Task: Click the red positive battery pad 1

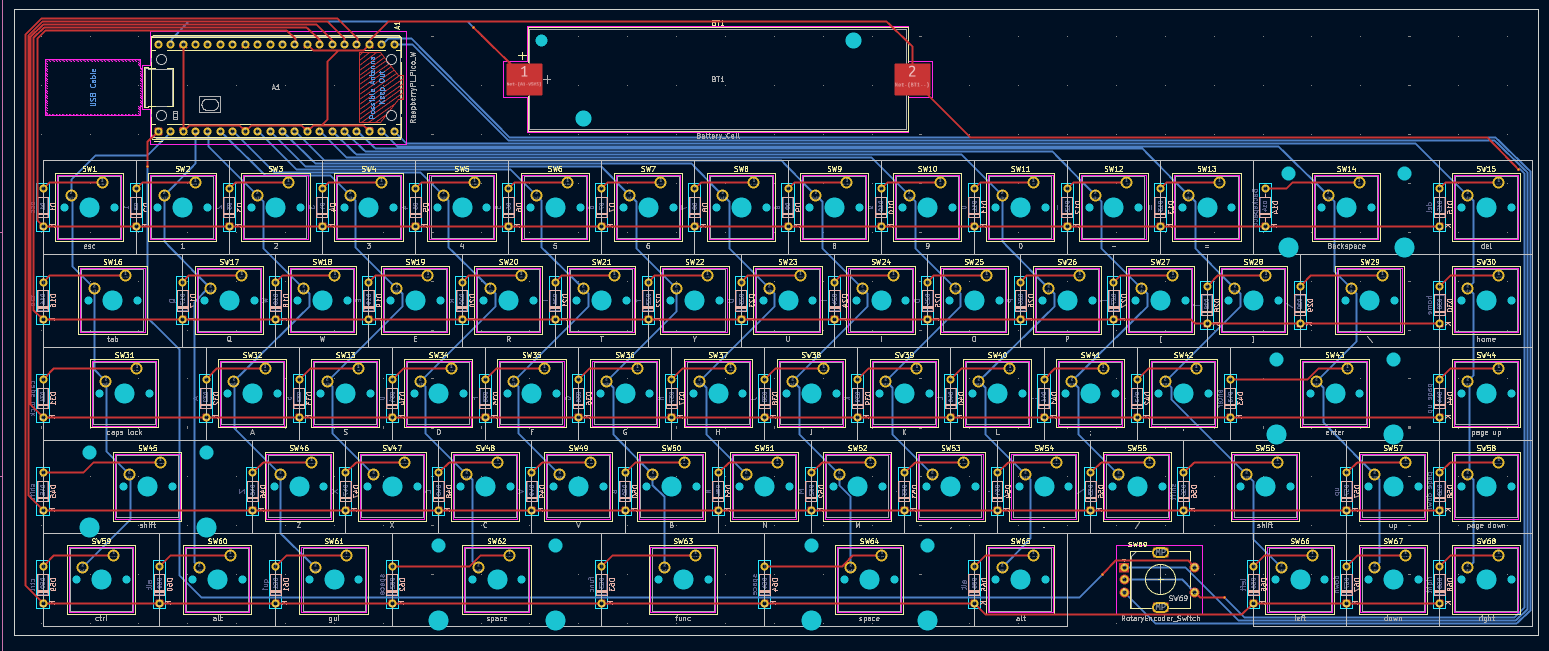Action: (x=523, y=80)
